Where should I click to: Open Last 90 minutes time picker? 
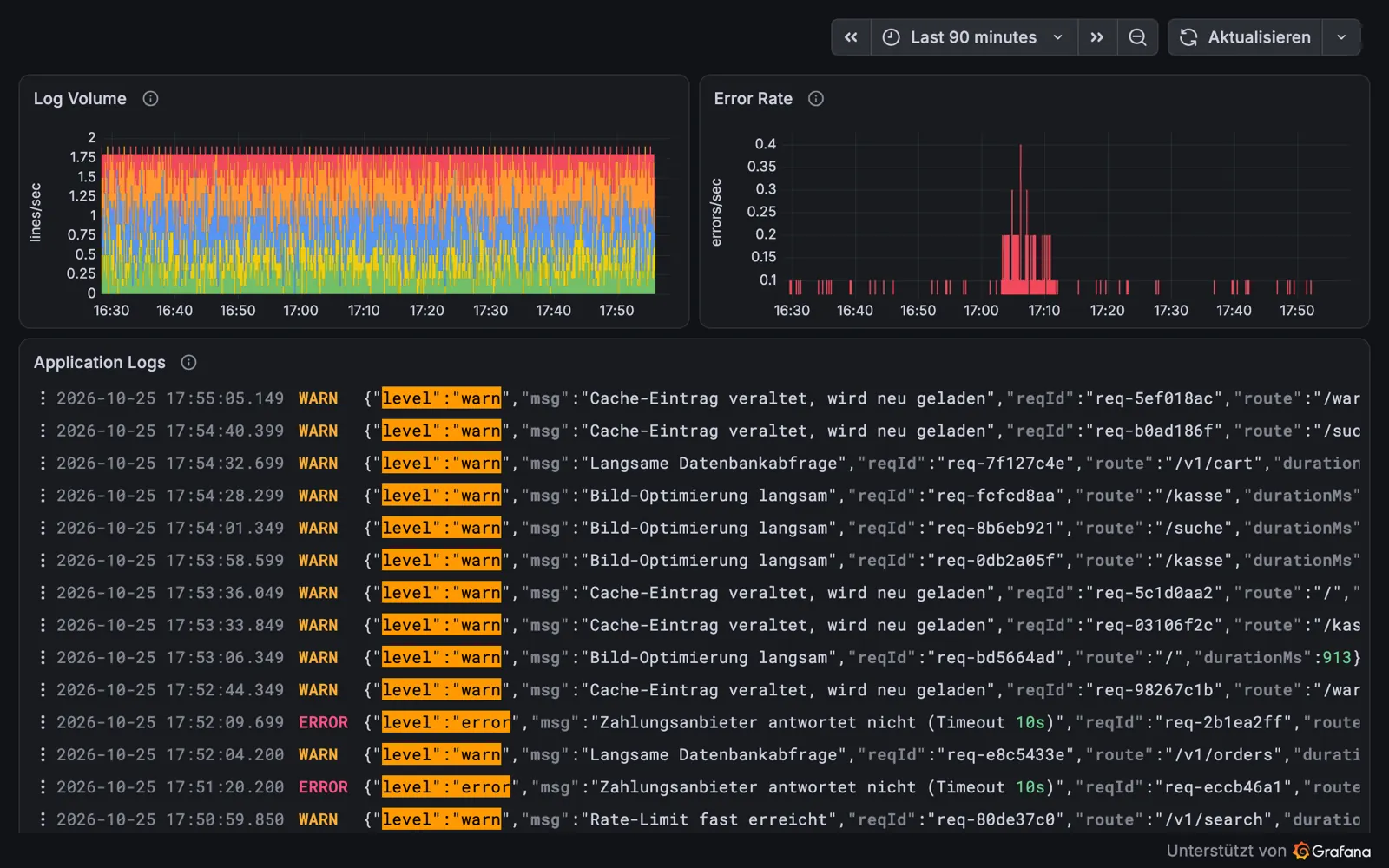coord(974,37)
